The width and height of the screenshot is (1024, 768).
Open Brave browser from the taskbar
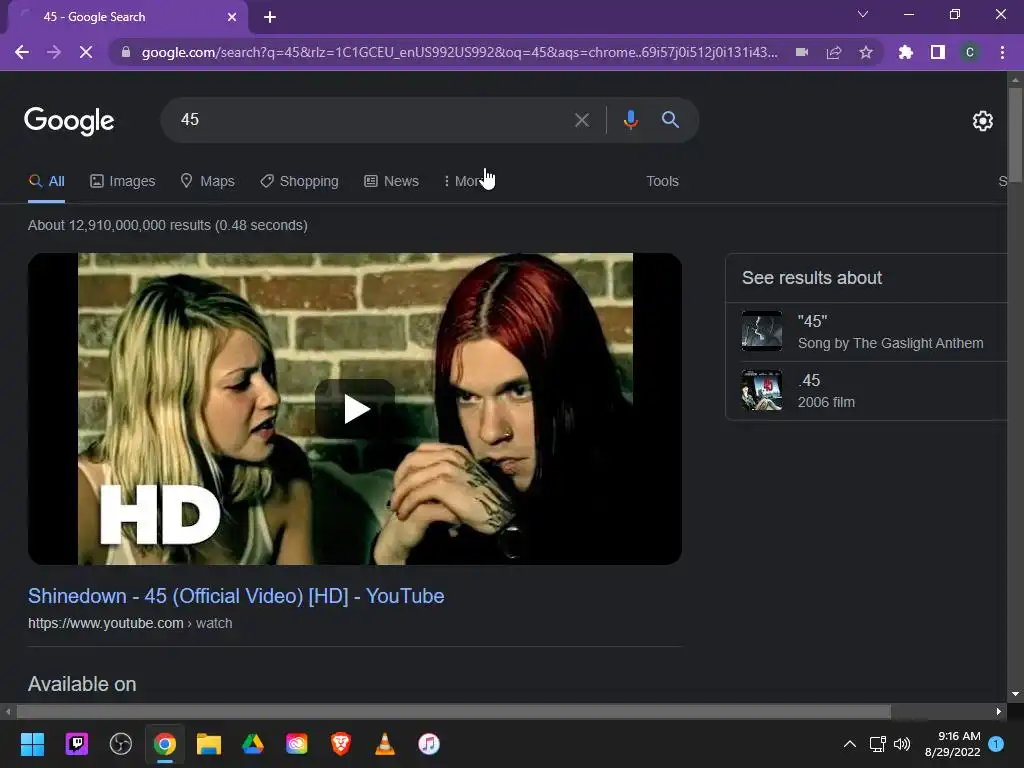click(x=341, y=744)
